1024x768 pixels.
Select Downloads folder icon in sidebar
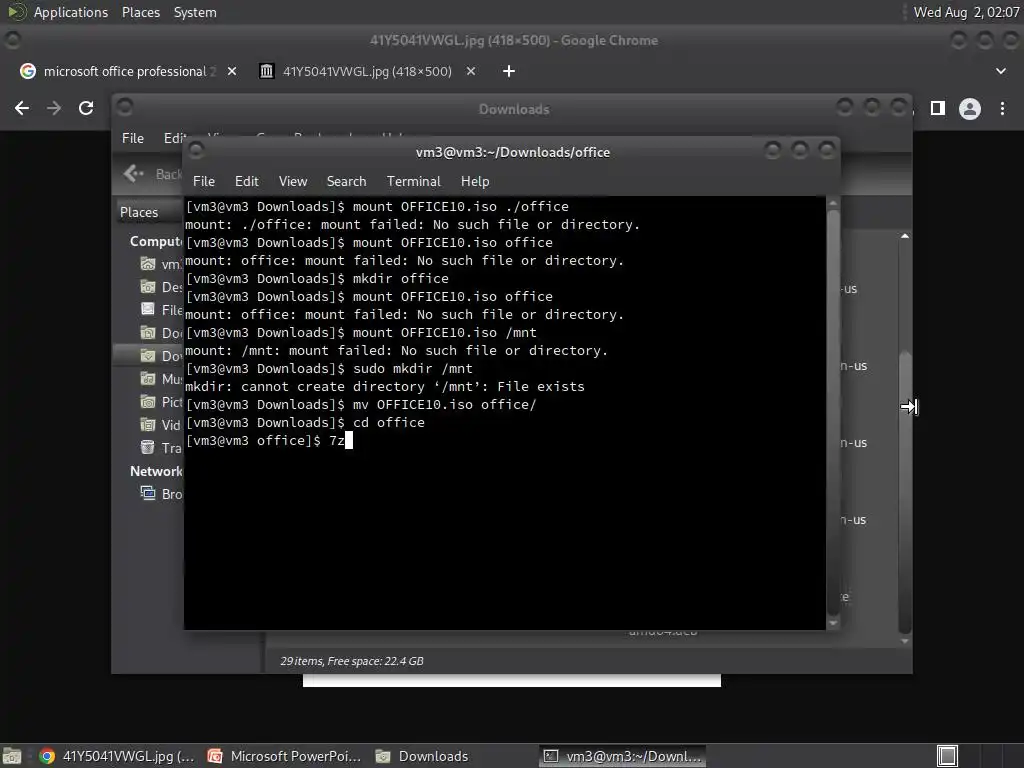tap(148, 356)
